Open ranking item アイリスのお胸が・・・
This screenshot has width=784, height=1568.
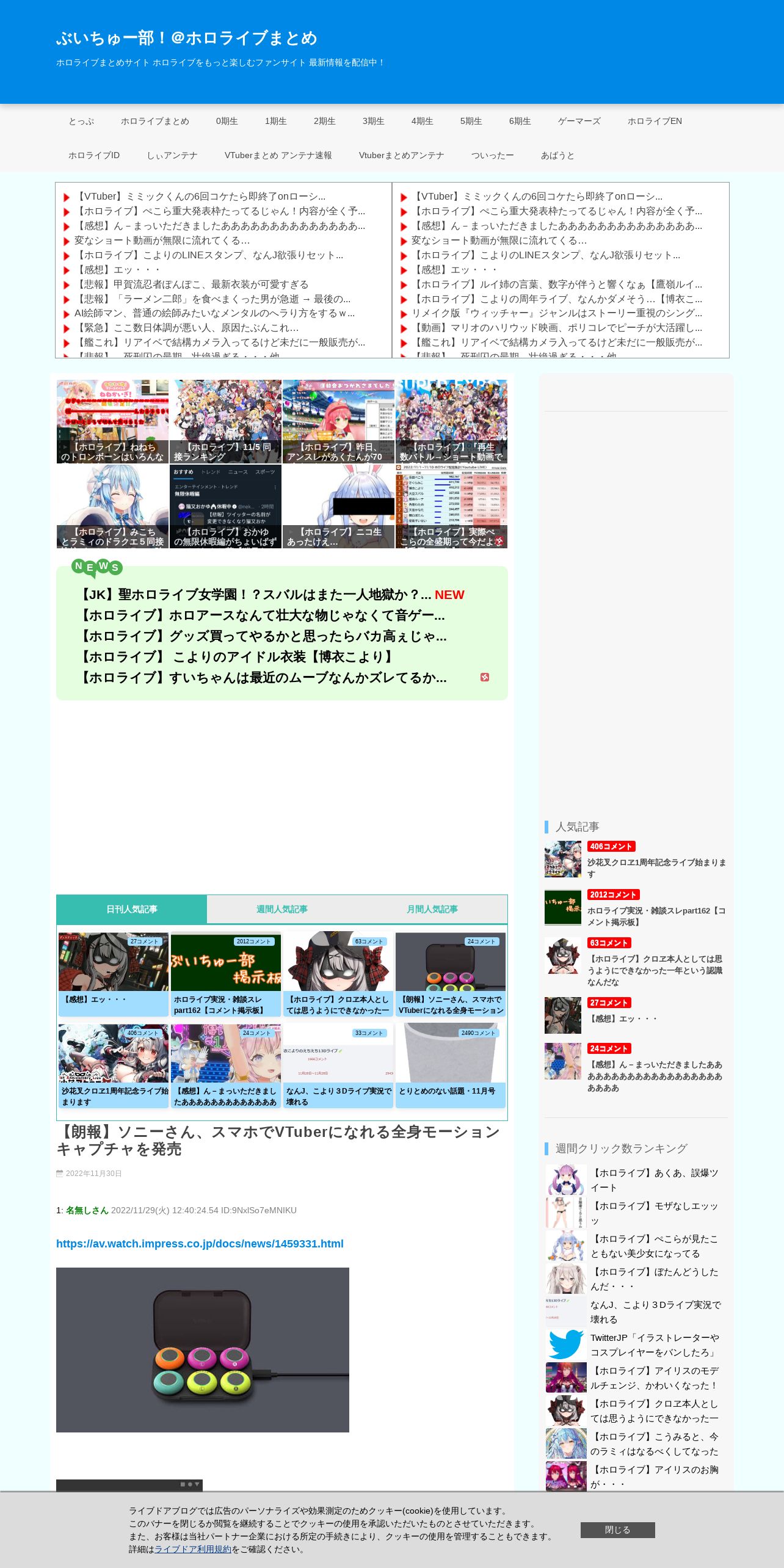coord(654,1477)
